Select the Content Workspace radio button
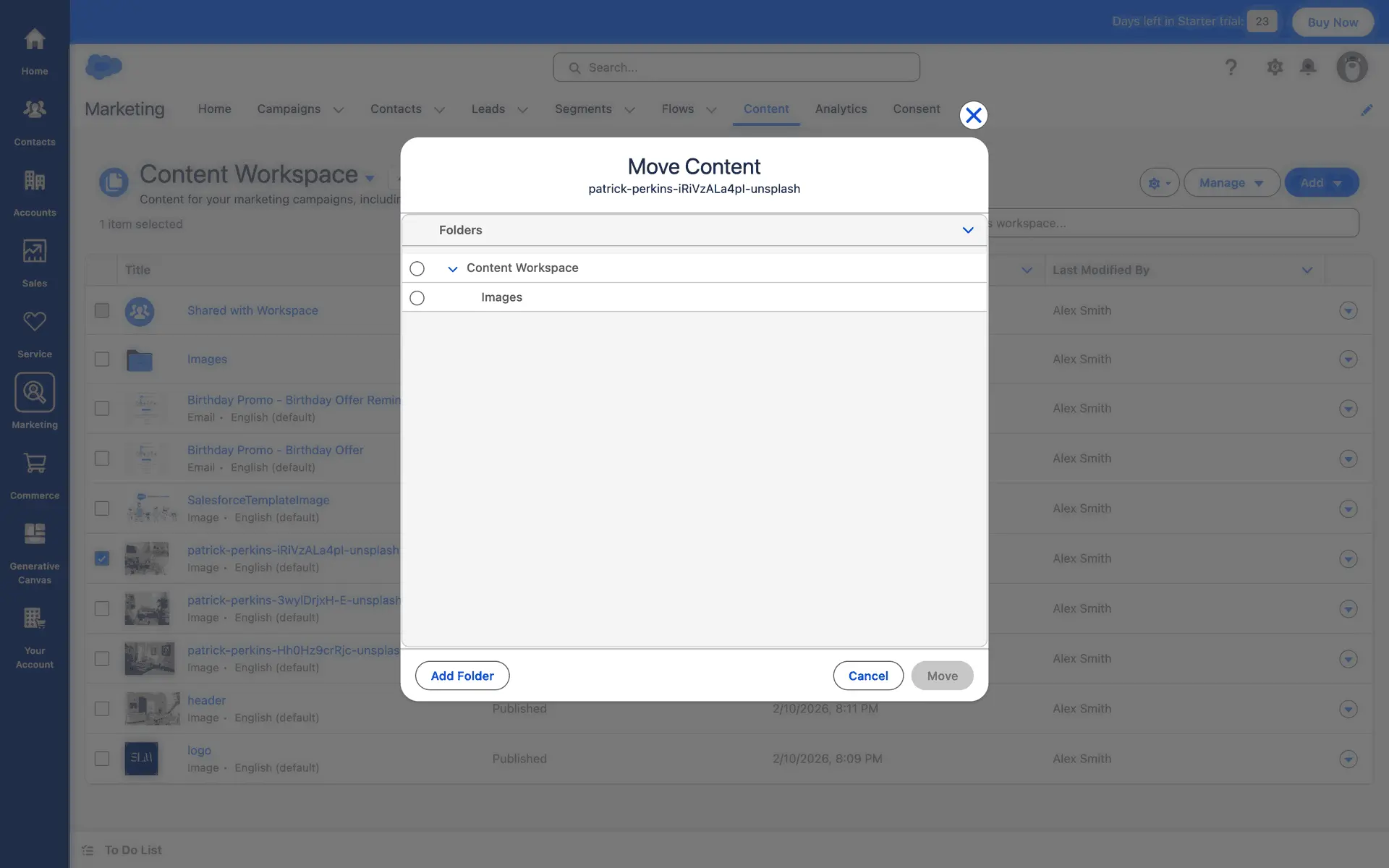 click(x=417, y=268)
